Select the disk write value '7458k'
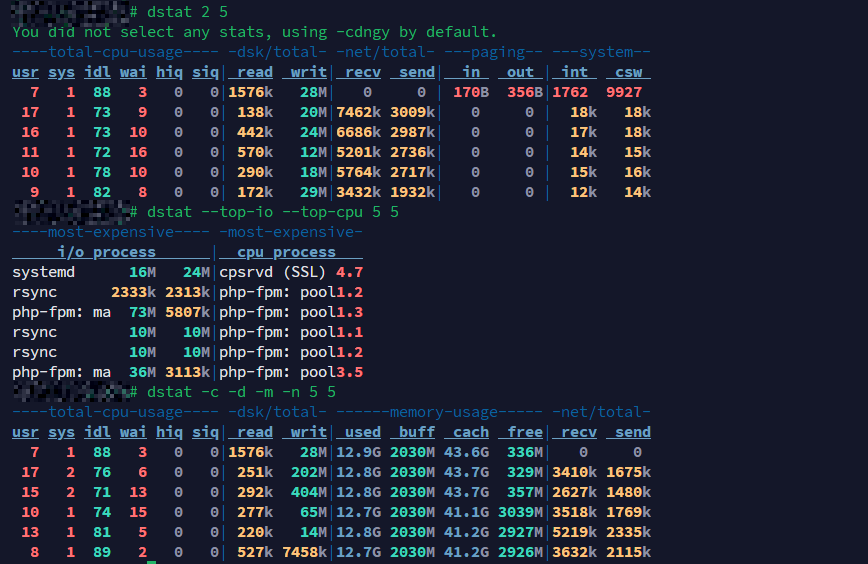 pyautogui.click(x=304, y=552)
